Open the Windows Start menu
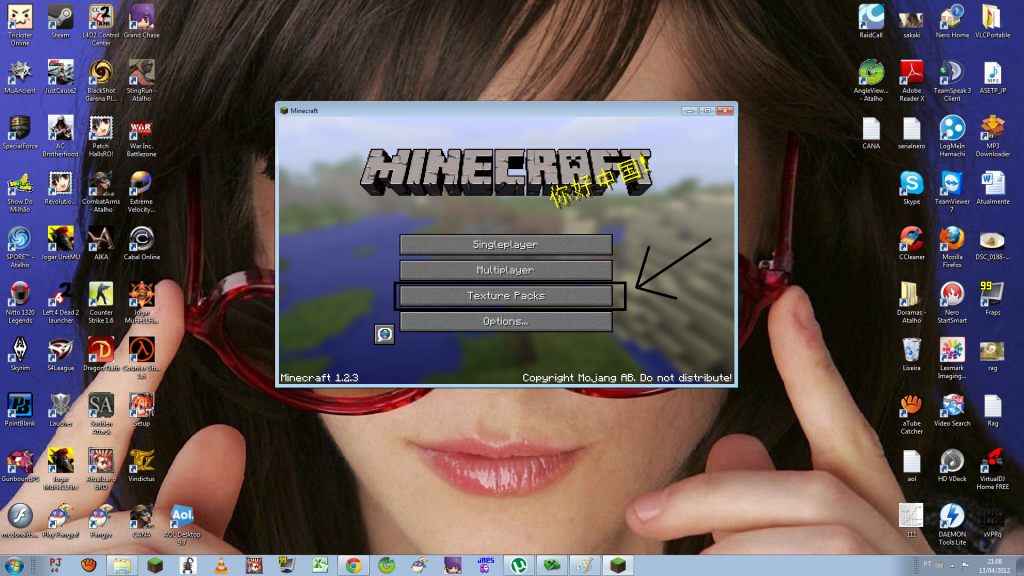Viewport: 1024px width, 576px height. pos(14,565)
